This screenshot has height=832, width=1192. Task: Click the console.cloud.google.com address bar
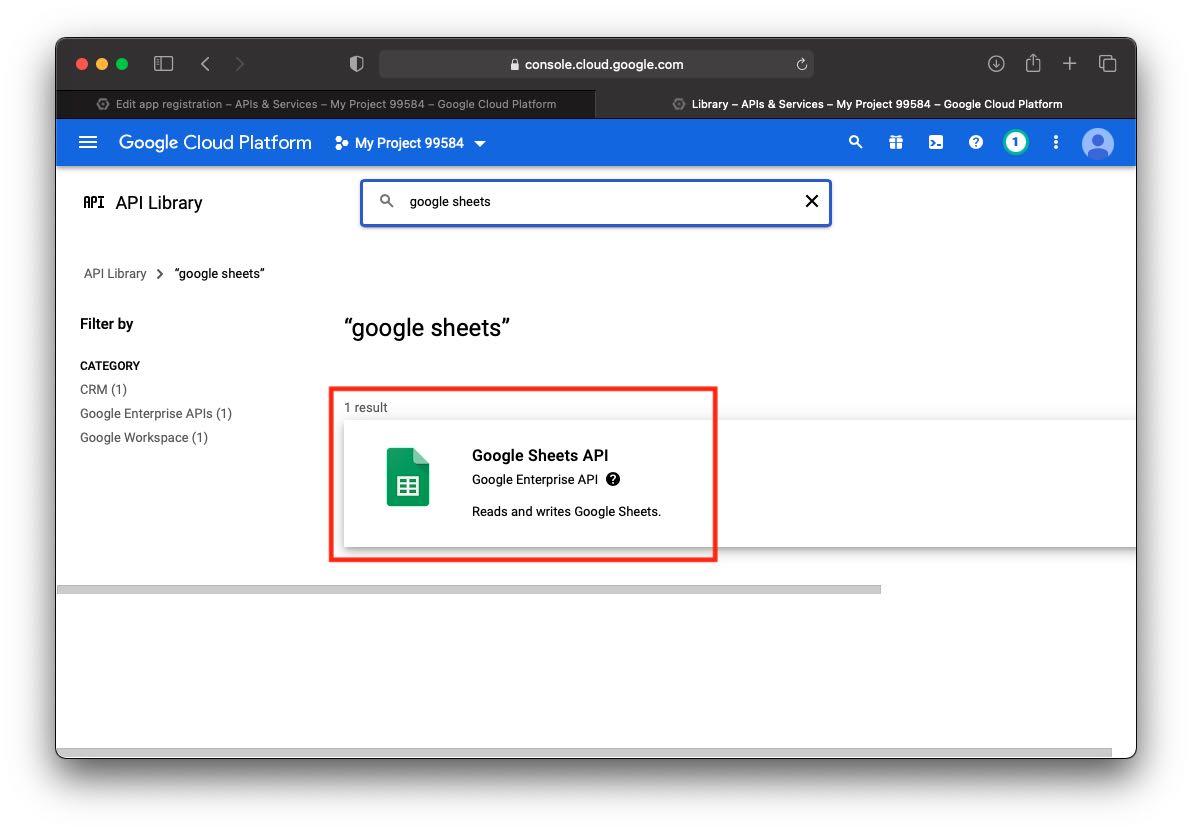point(596,65)
